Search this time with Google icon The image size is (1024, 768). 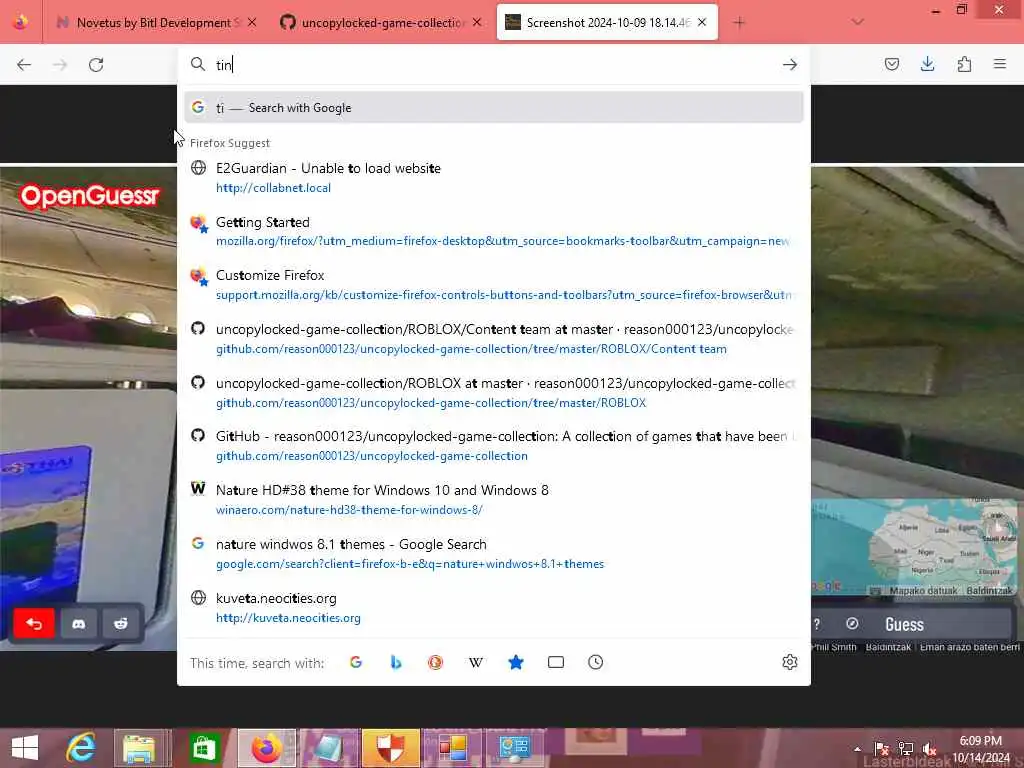click(356, 662)
